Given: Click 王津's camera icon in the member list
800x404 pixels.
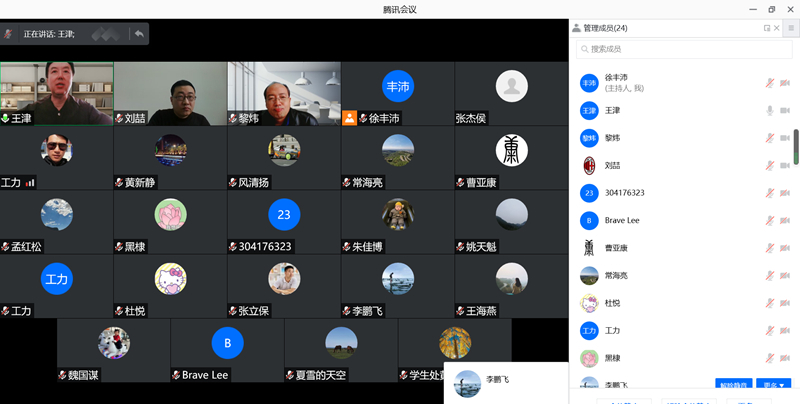Looking at the screenshot, I should tap(784, 110).
